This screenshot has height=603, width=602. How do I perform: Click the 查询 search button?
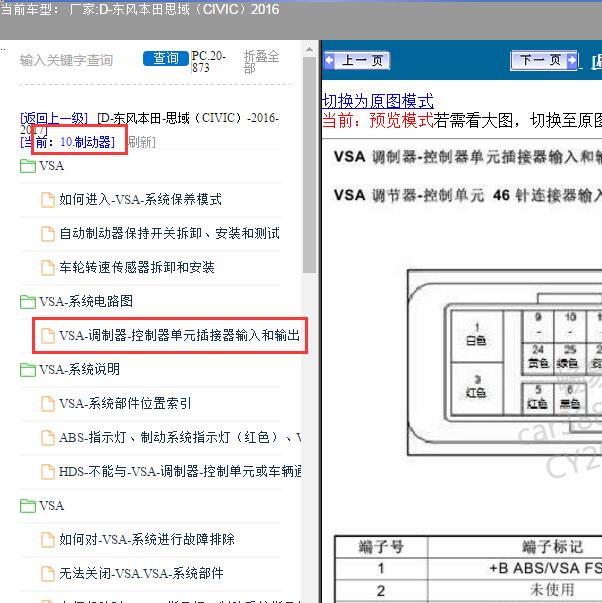[166, 59]
